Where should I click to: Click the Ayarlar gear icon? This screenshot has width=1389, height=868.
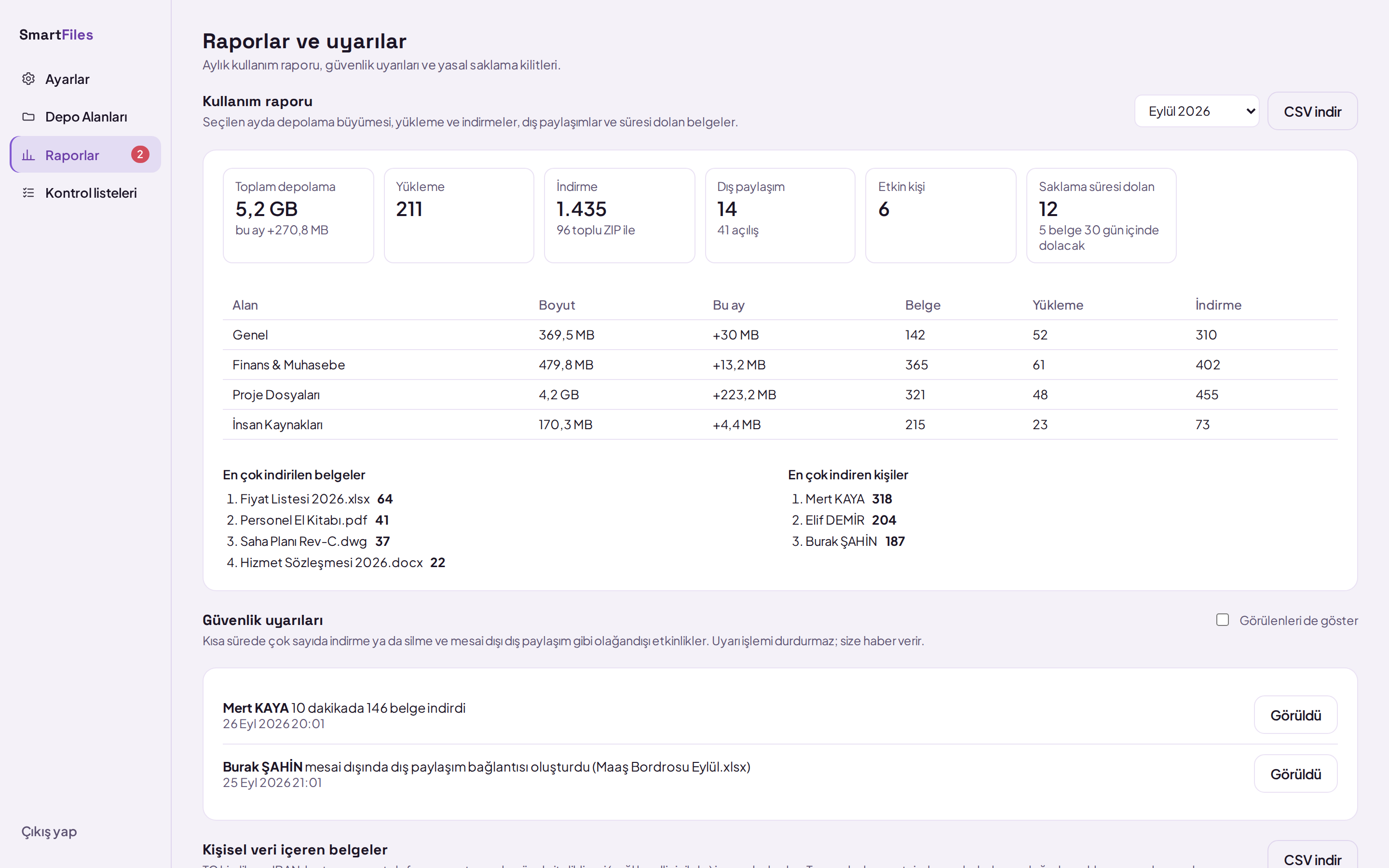[28, 79]
